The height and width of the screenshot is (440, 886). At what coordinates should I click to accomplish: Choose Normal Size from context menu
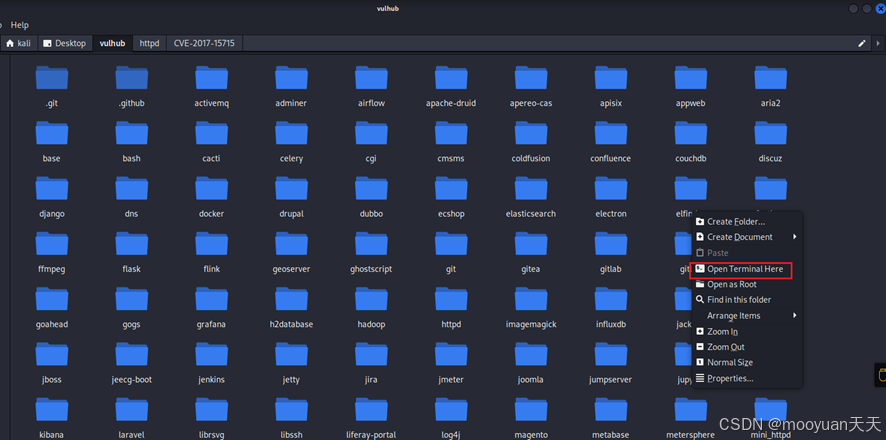pyautogui.click(x=746, y=363)
